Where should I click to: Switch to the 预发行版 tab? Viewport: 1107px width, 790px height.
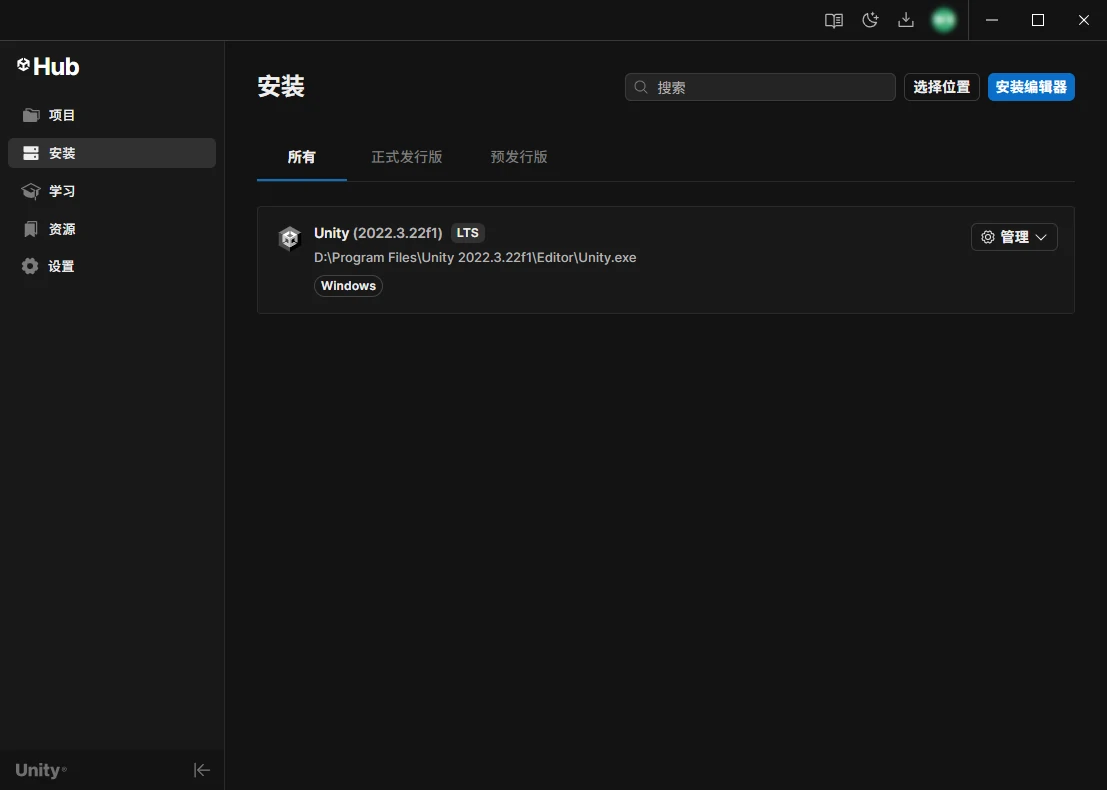[518, 157]
